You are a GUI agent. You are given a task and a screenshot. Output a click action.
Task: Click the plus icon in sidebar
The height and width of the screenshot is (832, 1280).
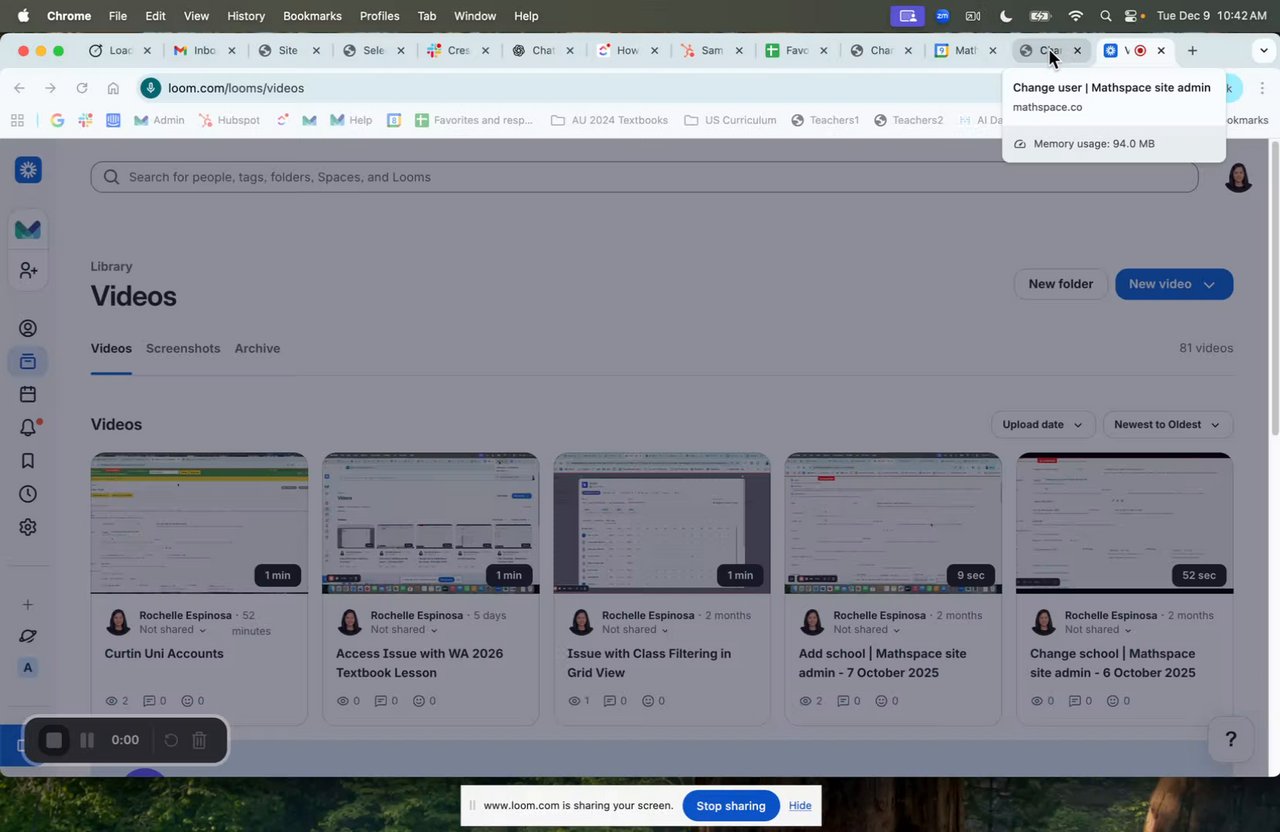(x=28, y=604)
